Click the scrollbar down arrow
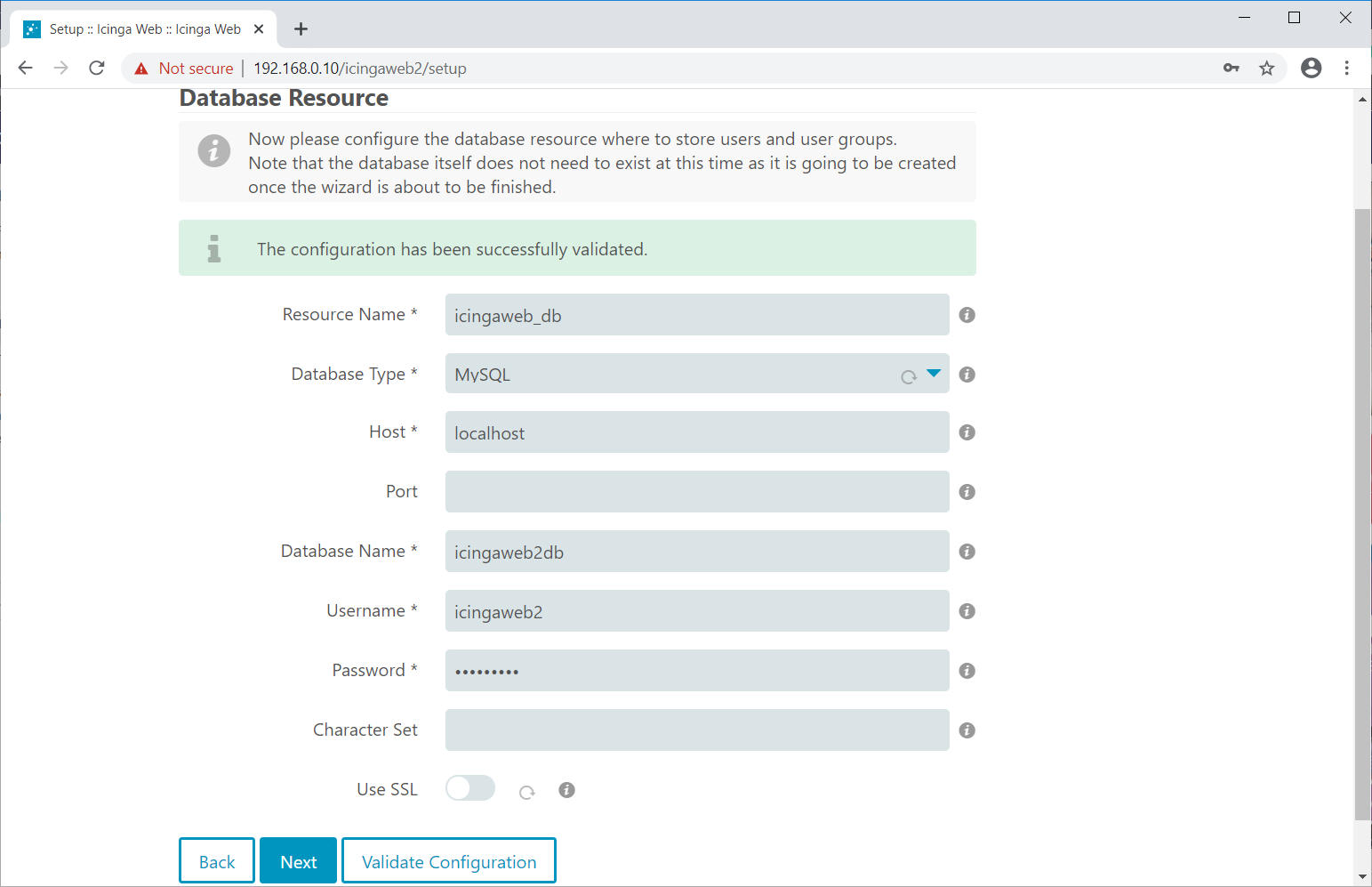This screenshot has height=887, width=1372. coord(1362,876)
